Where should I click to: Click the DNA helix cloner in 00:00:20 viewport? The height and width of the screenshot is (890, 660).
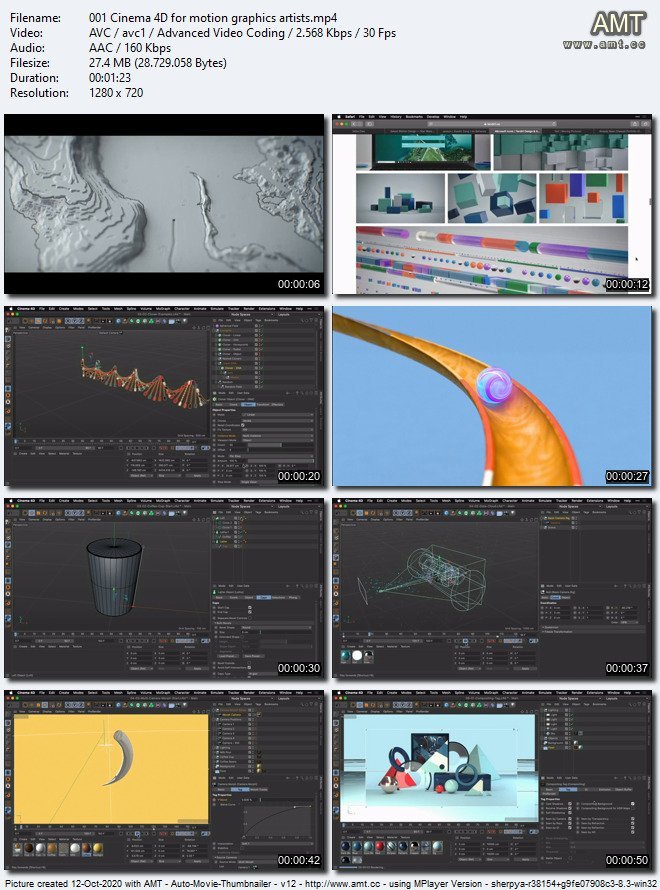click(x=143, y=381)
